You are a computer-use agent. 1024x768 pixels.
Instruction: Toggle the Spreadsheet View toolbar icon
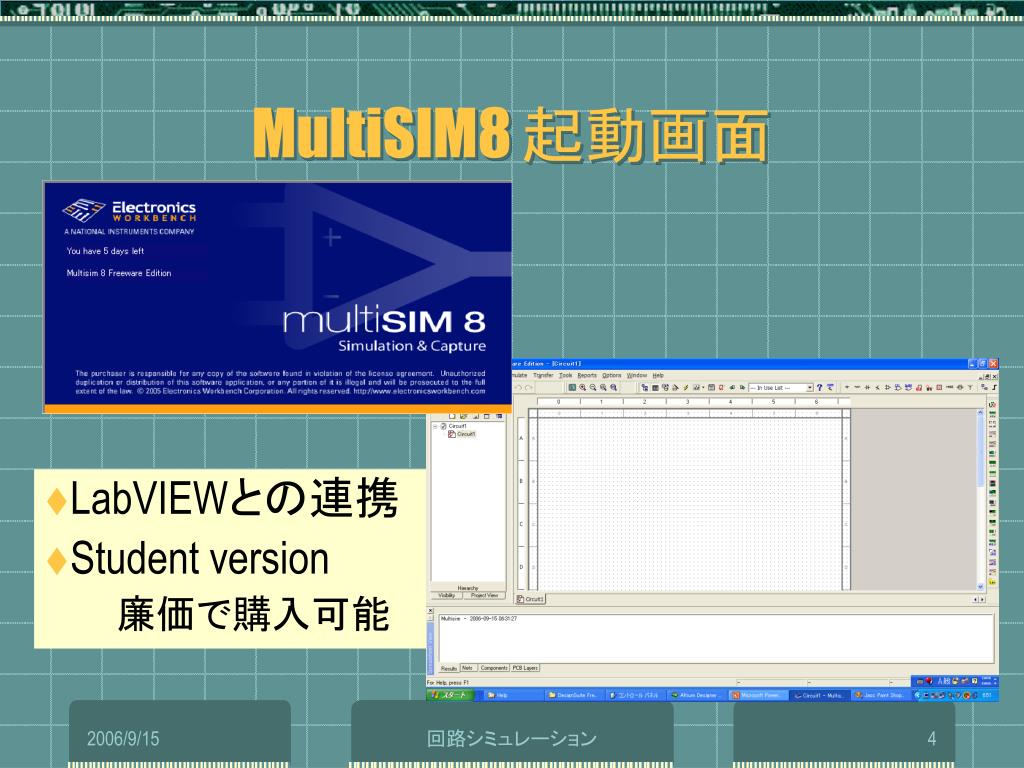tap(655, 387)
